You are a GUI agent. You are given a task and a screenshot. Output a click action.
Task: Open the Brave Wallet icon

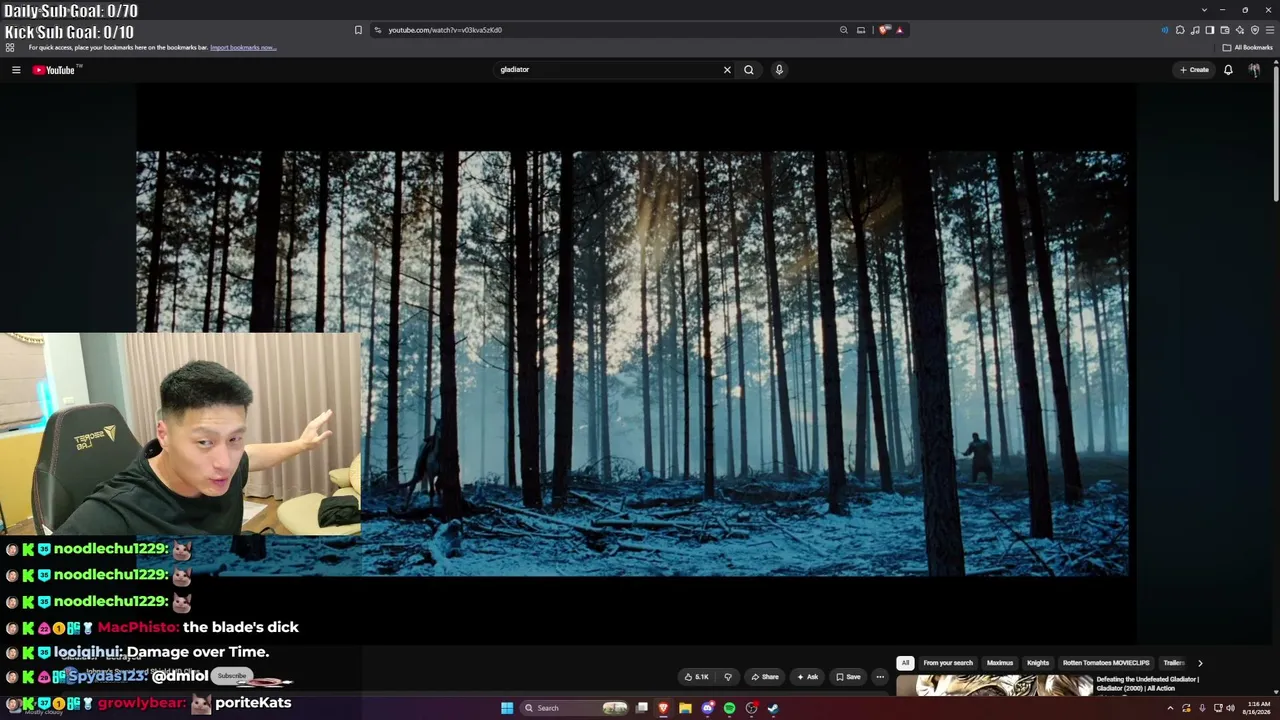pos(1225,30)
